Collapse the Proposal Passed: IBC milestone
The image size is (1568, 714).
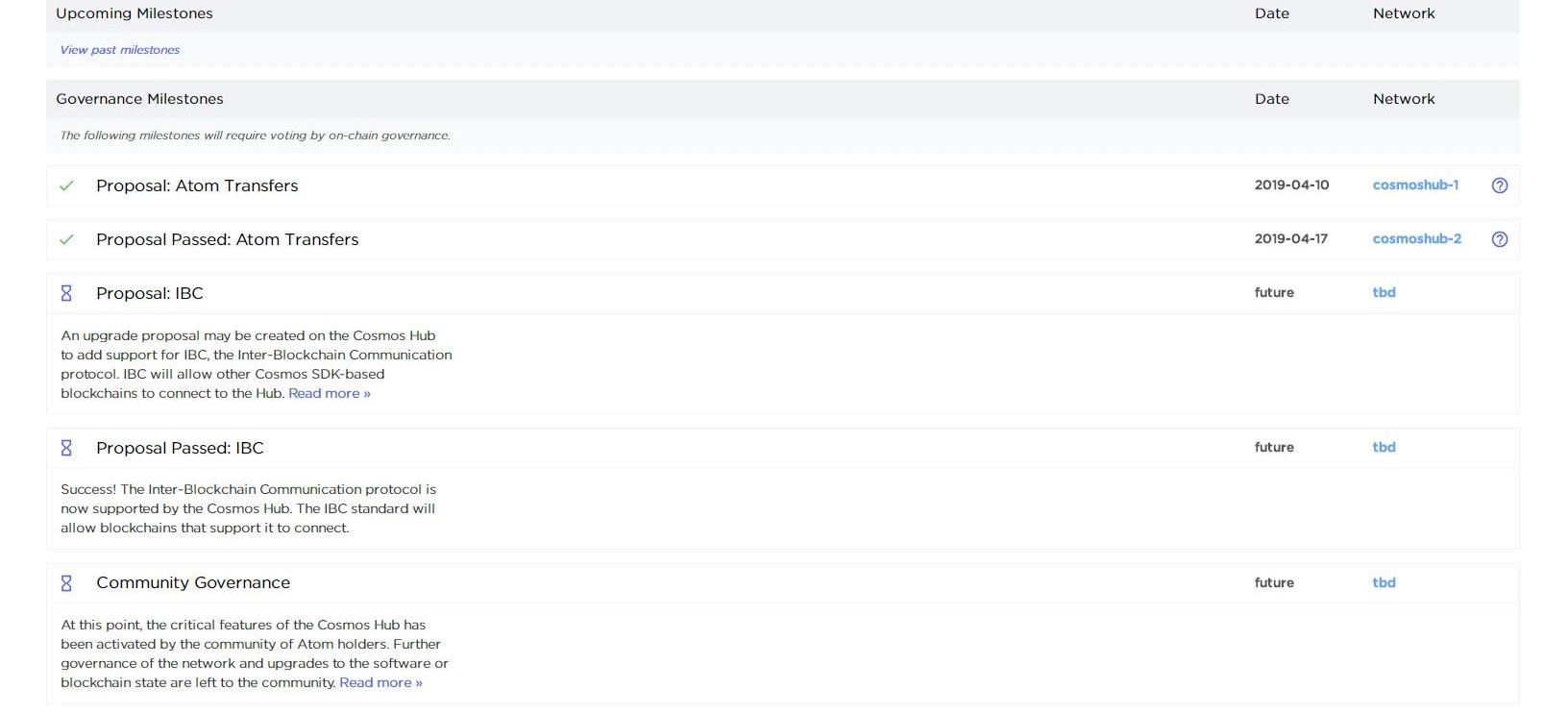click(783, 448)
